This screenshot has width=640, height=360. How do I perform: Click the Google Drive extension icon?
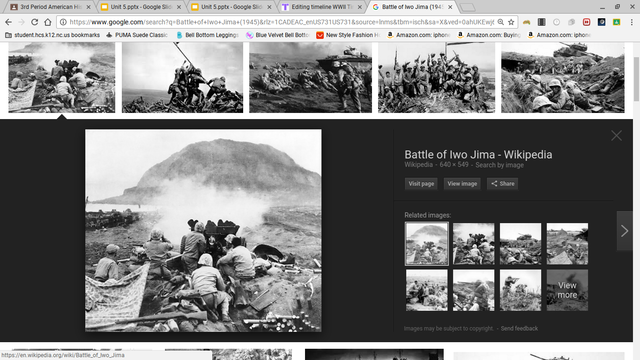click(x=616, y=22)
